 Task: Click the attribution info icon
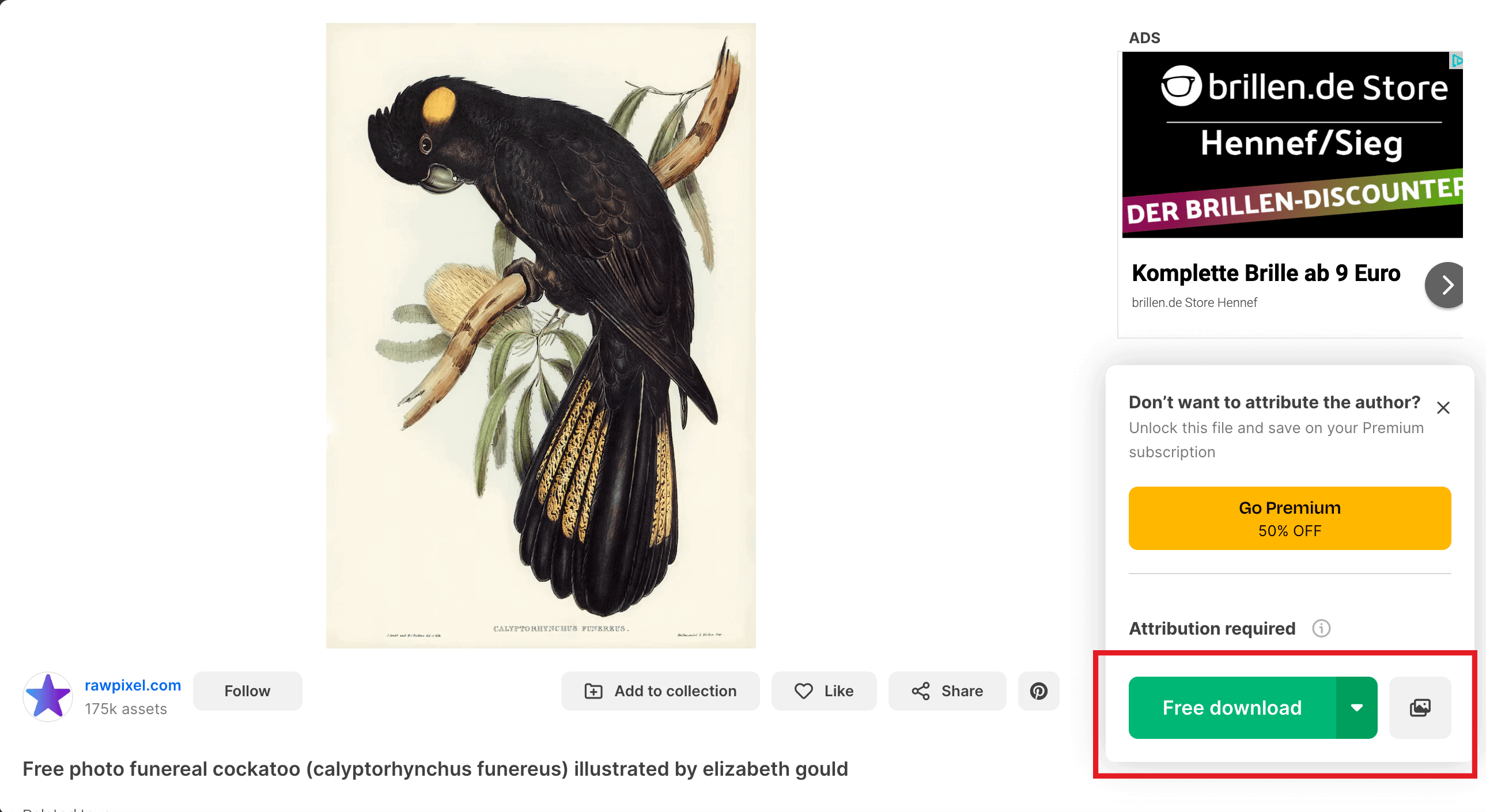[x=1321, y=628]
